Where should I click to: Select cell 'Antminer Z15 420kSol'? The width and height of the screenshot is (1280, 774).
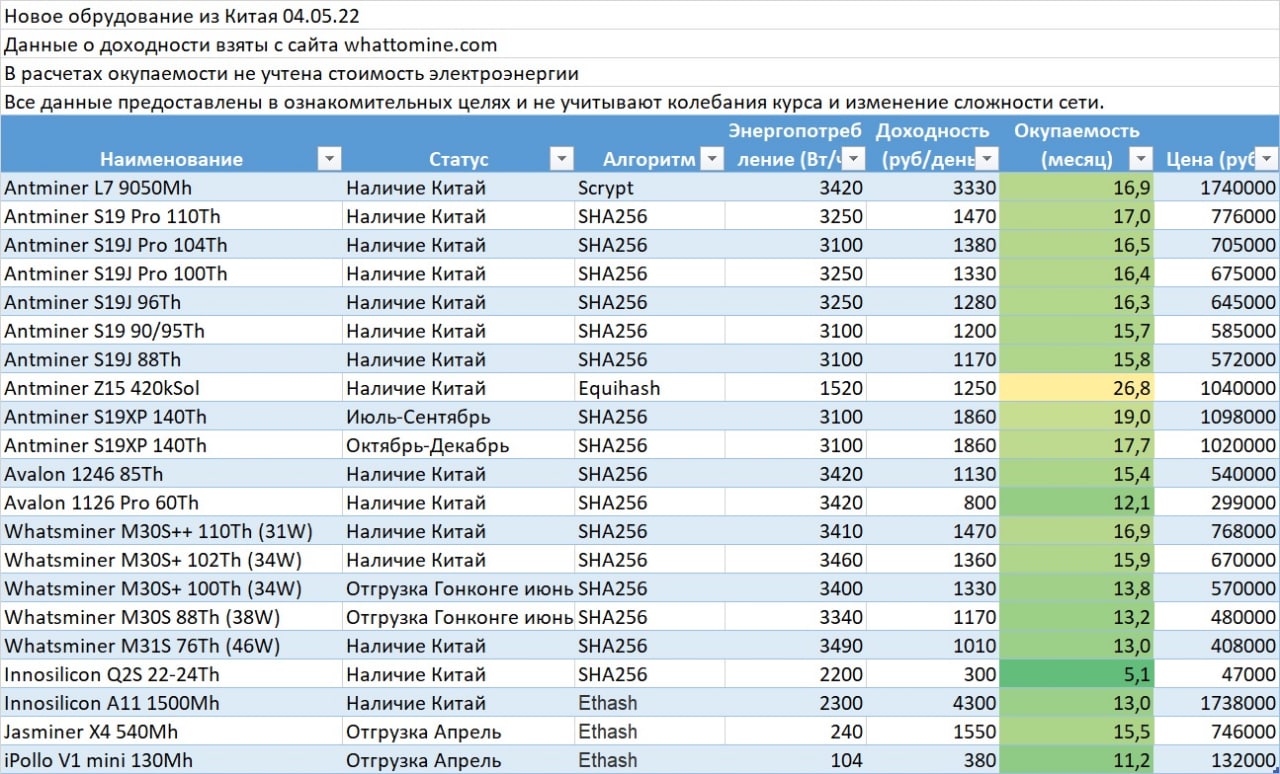(x=171, y=388)
